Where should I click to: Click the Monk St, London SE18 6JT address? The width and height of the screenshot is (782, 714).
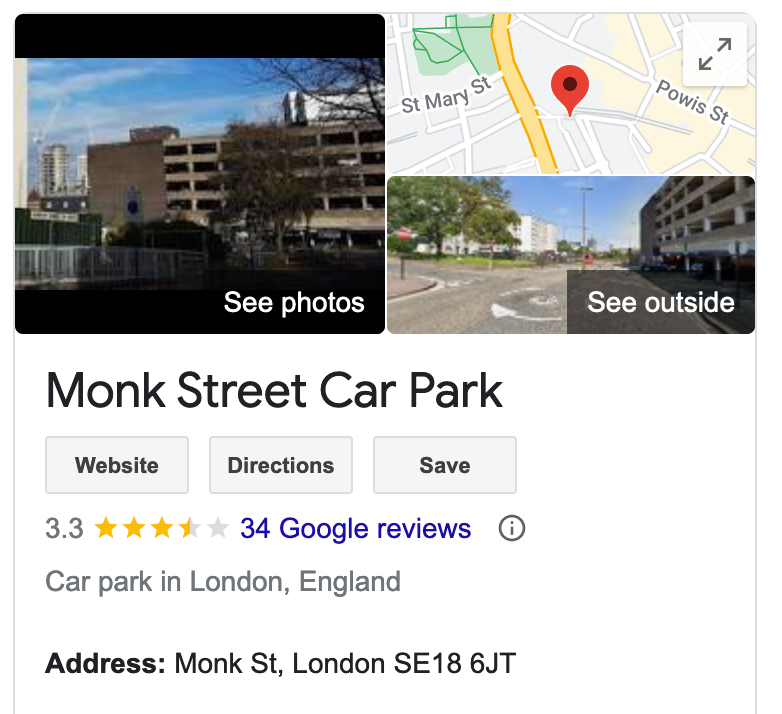pos(345,664)
